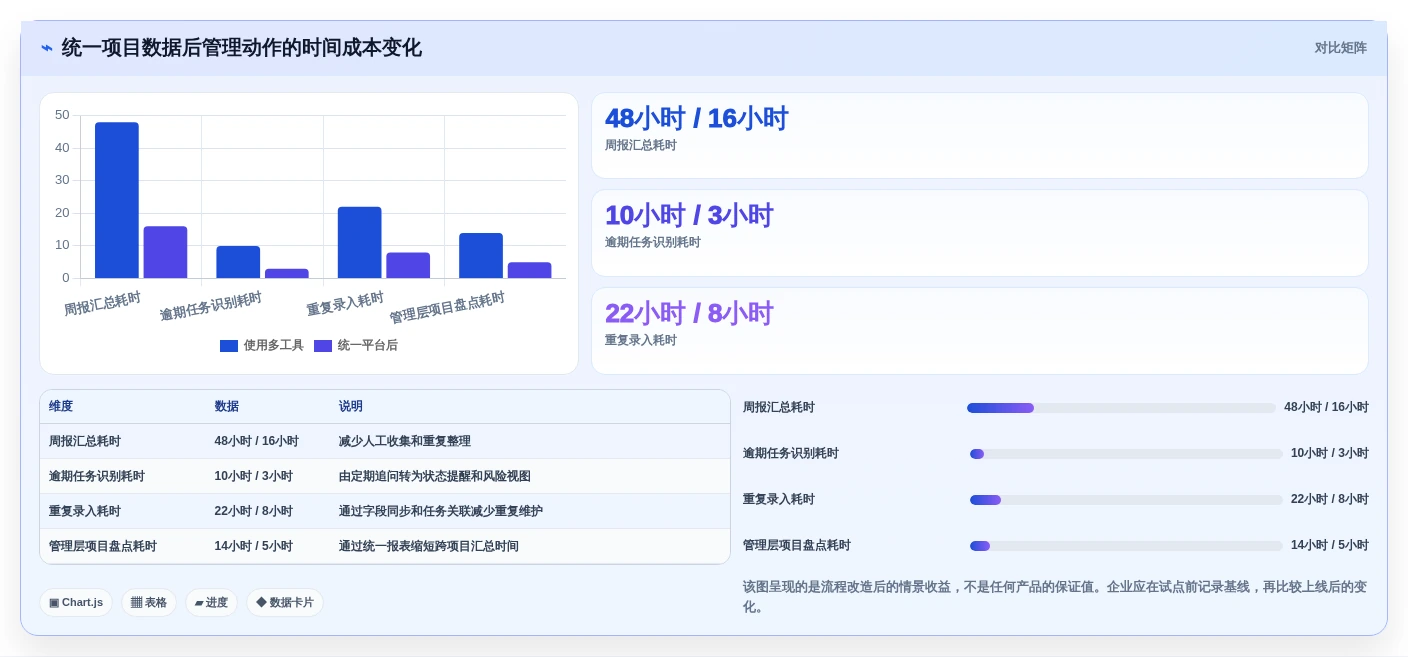Click table value 22小时 / 8小时
The height and width of the screenshot is (657, 1408).
click(253, 511)
